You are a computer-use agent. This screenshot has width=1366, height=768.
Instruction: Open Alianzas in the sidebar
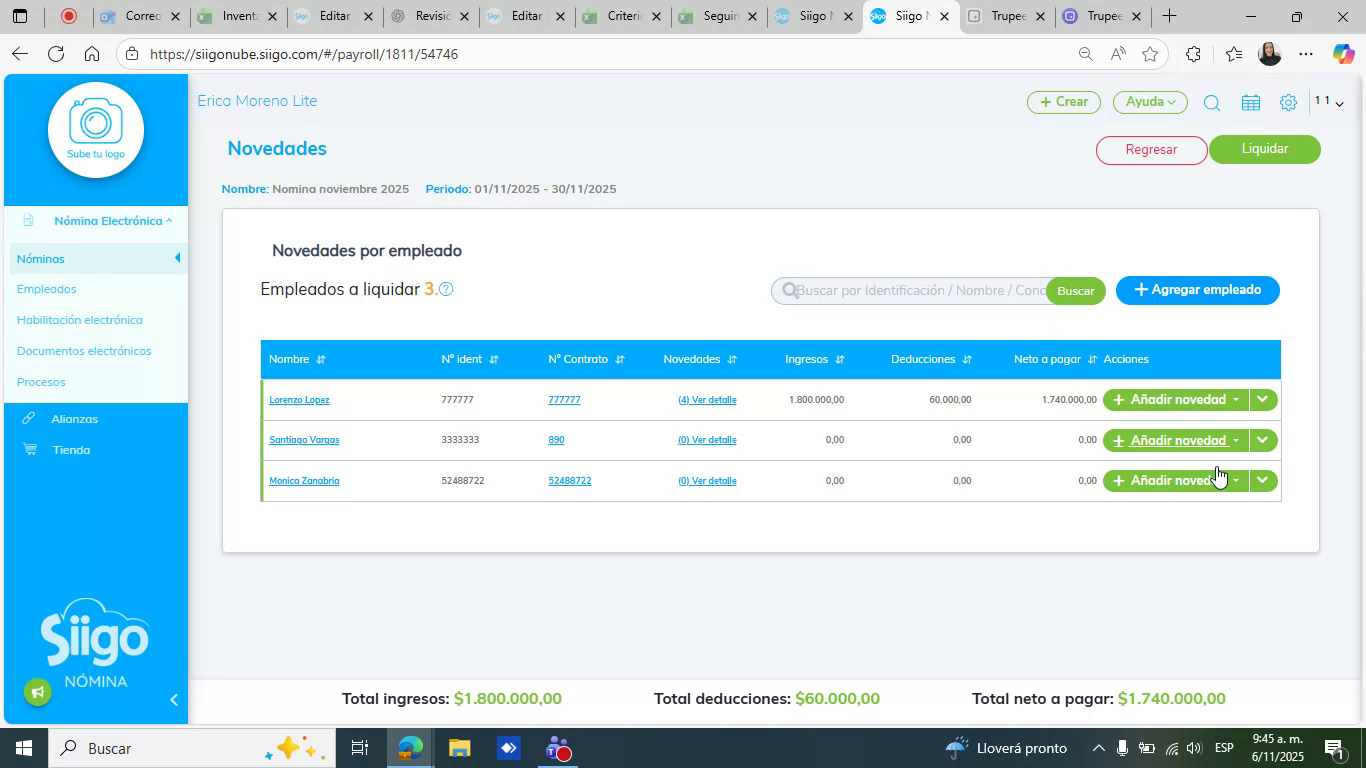click(x=75, y=419)
